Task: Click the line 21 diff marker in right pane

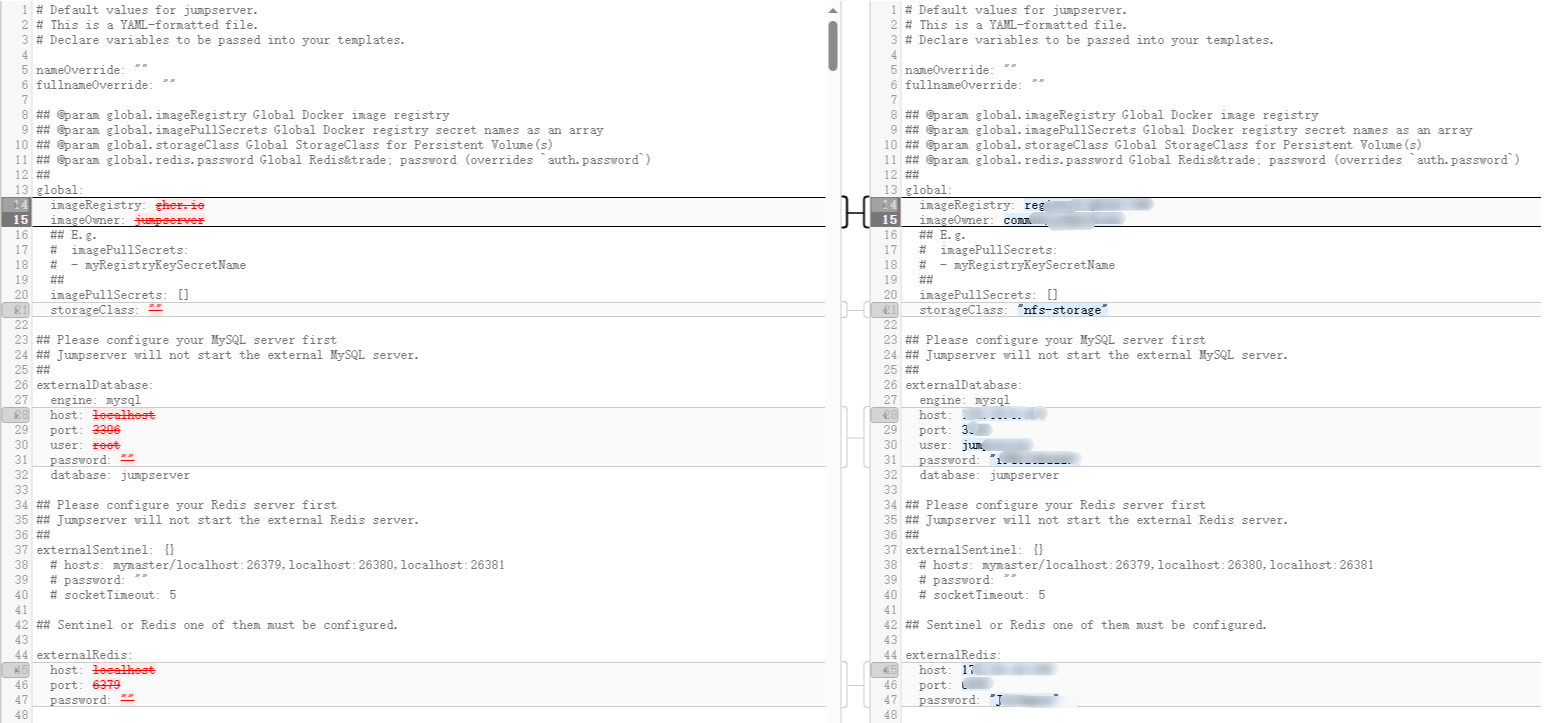Action: click(886, 310)
